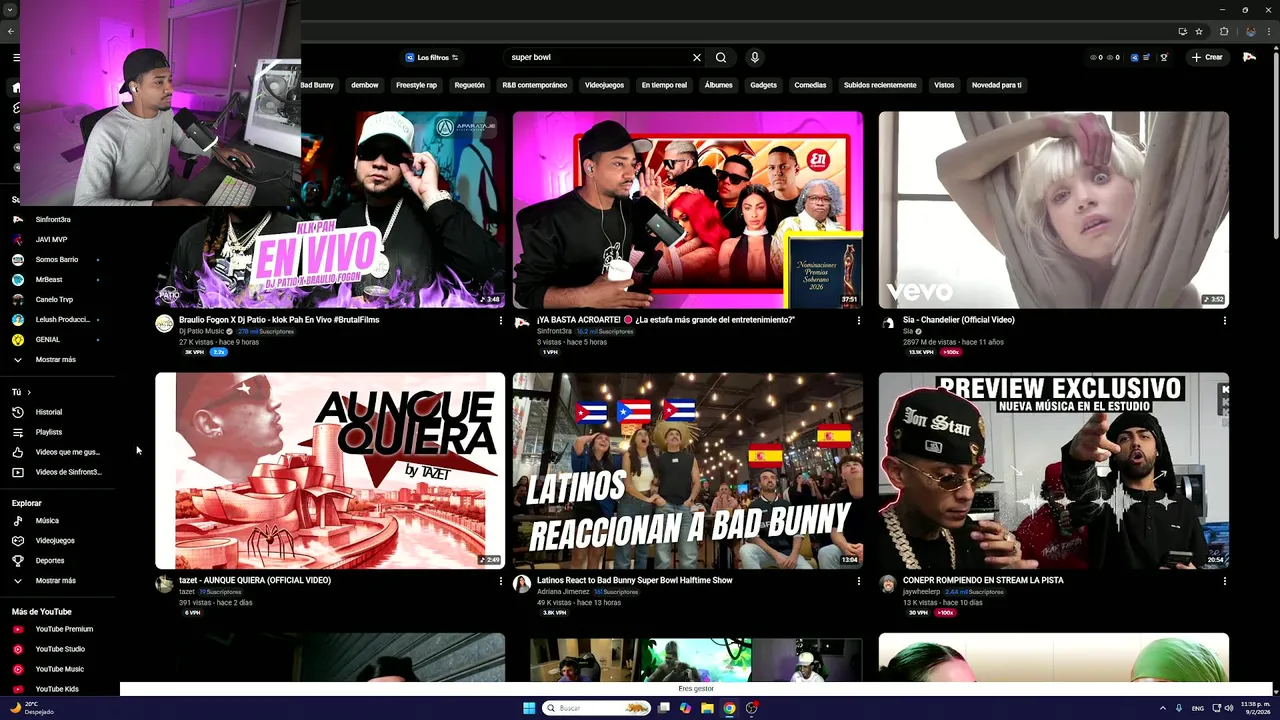
Task: Open options menu for CONEPR ROMPIENDO video
Action: (1224, 580)
